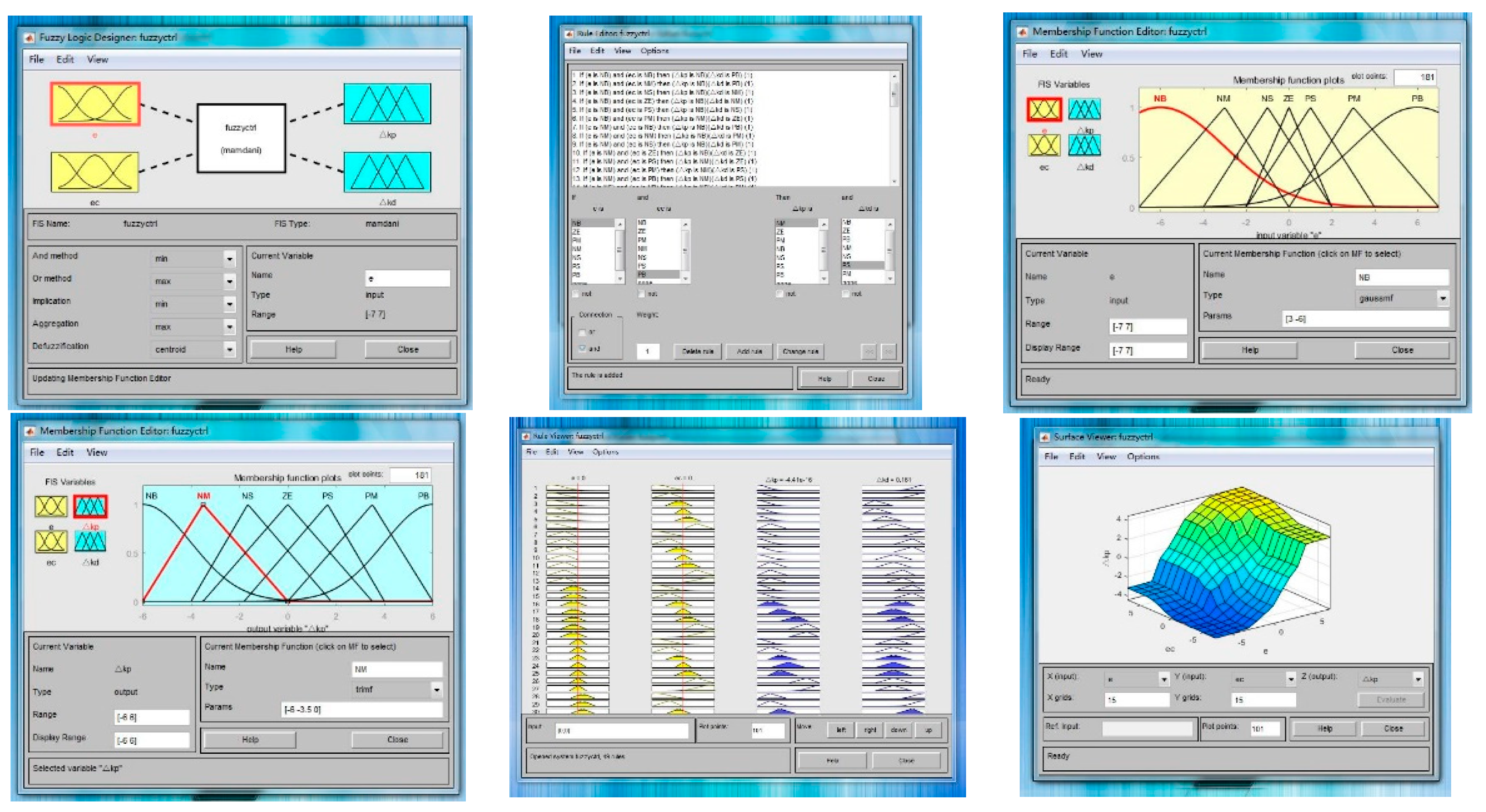1486x812 pixels.
Task: Open the fuzzyctrl (mamdani) rule block
Action: pos(241,138)
